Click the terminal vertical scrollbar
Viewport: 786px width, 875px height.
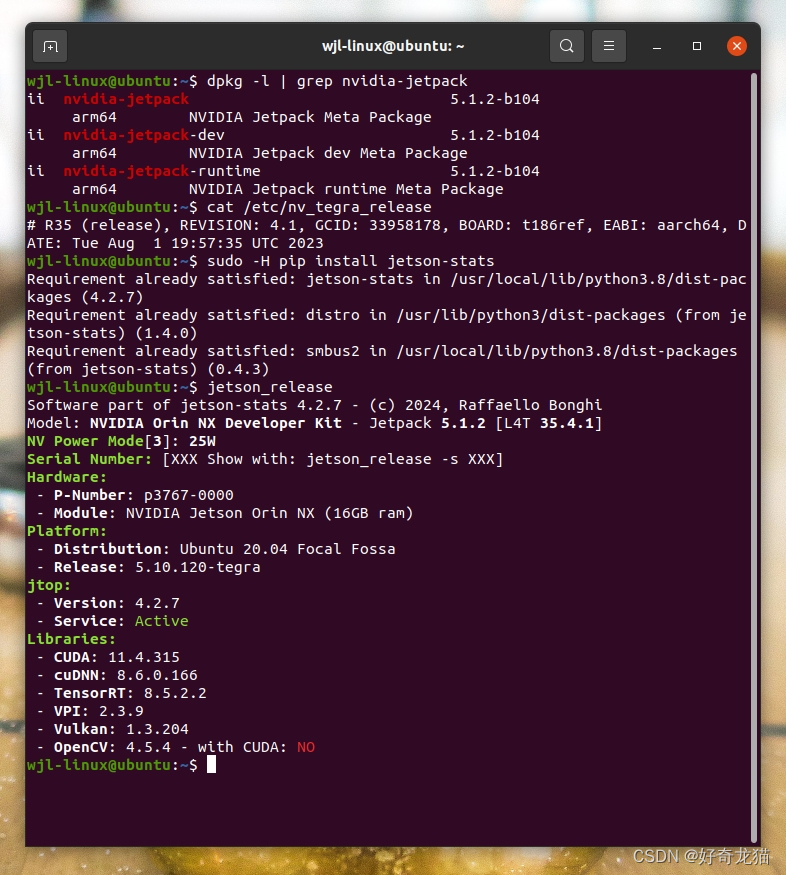click(754, 458)
